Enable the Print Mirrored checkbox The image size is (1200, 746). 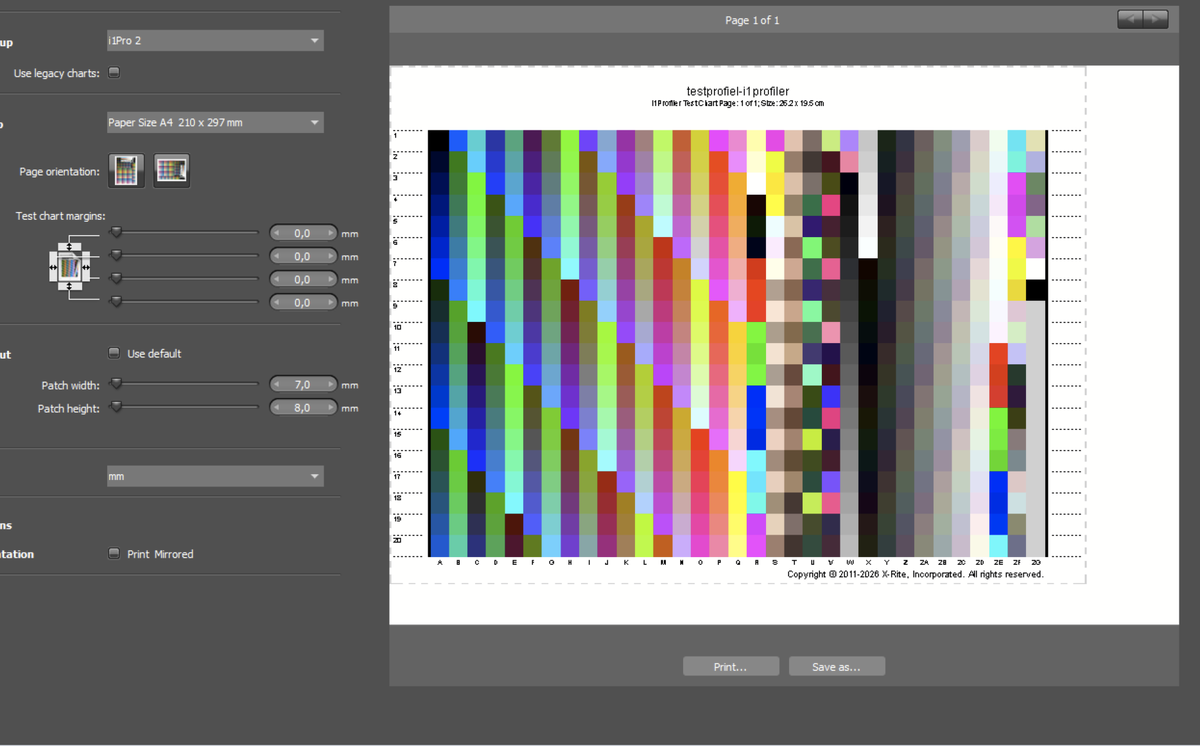point(114,553)
